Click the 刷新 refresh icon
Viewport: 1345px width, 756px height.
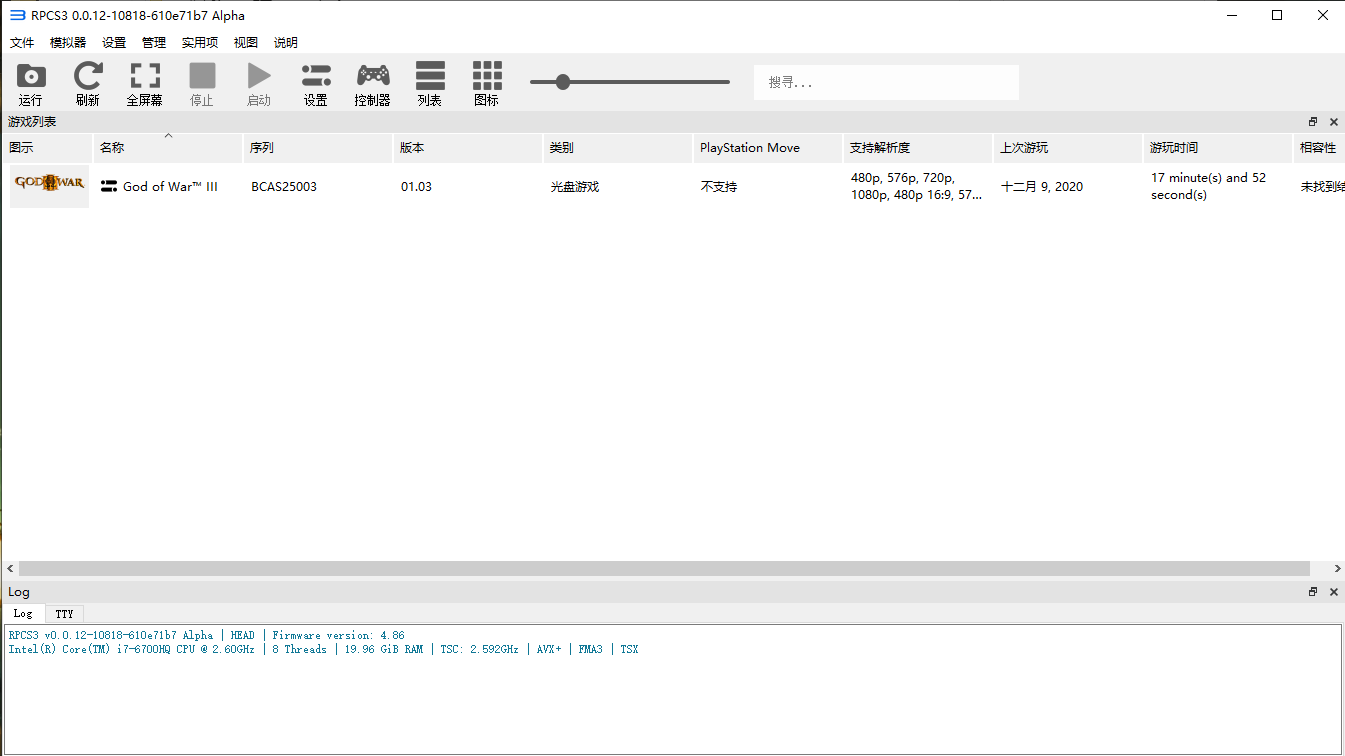pyautogui.click(x=88, y=77)
